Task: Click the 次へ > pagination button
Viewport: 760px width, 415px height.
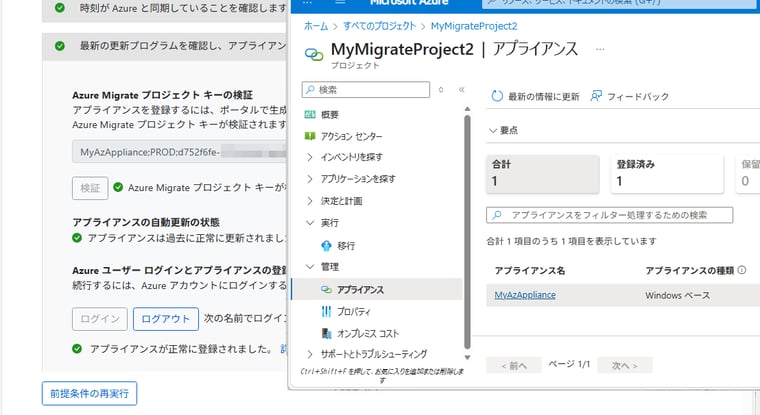Action: [625, 365]
